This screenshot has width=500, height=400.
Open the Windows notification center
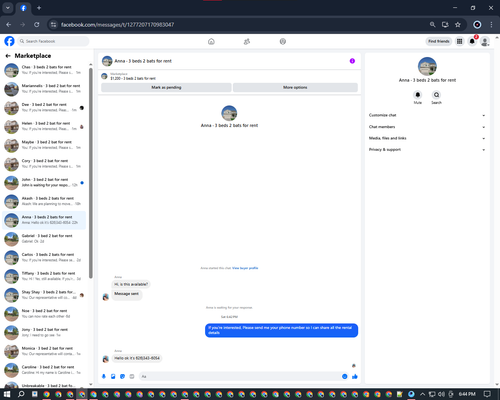487,394
